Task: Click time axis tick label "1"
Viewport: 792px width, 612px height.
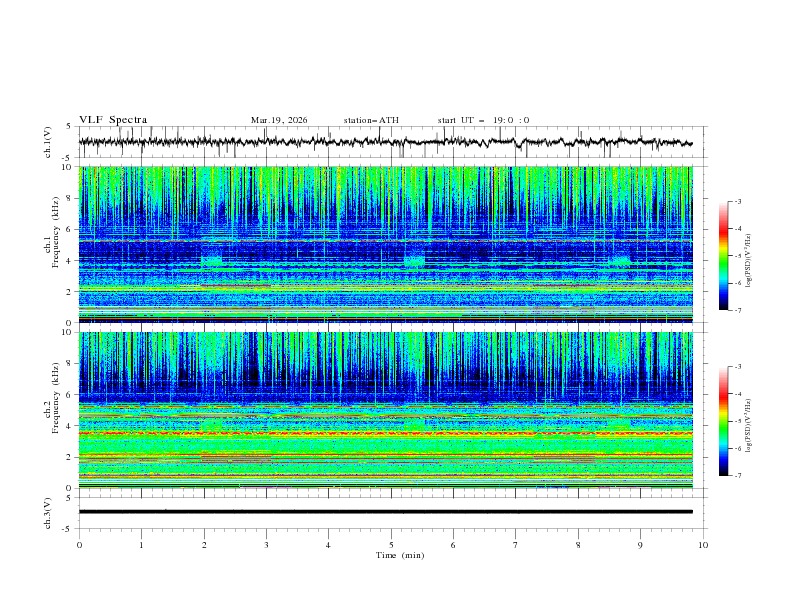Action: (142, 545)
